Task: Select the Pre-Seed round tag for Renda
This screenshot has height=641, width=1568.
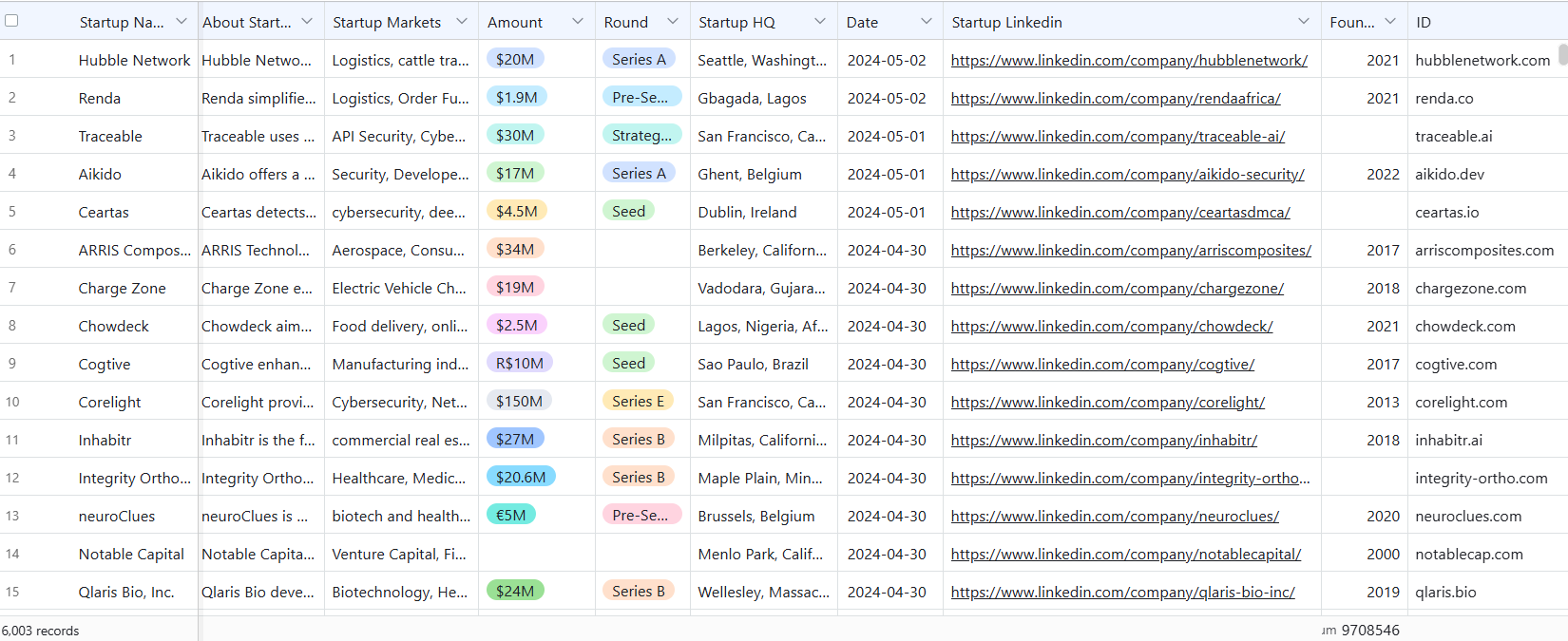Action: click(641, 97)
